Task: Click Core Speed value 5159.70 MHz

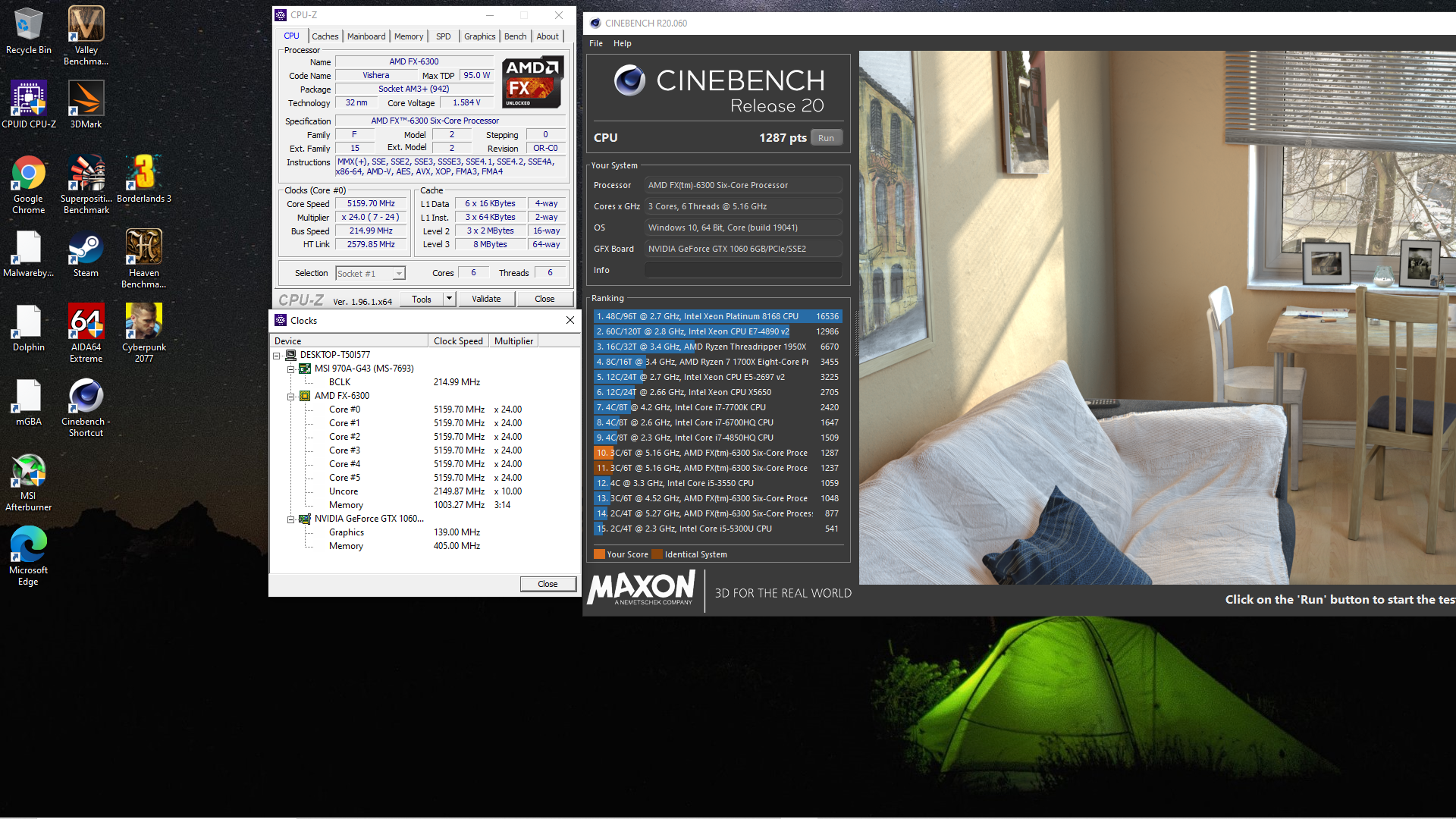Action: pyautogui.click(x=371, y=203)
